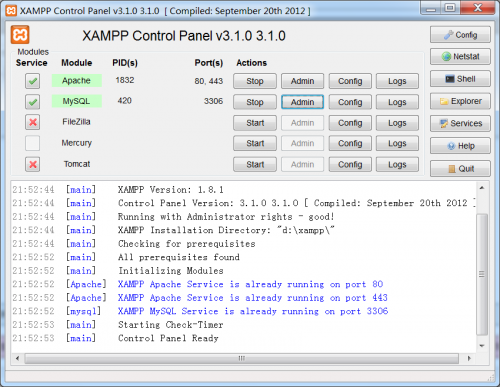Toggle the Apache service checkbox
This screenshot has height=387, width=500.
pos(32,81)
